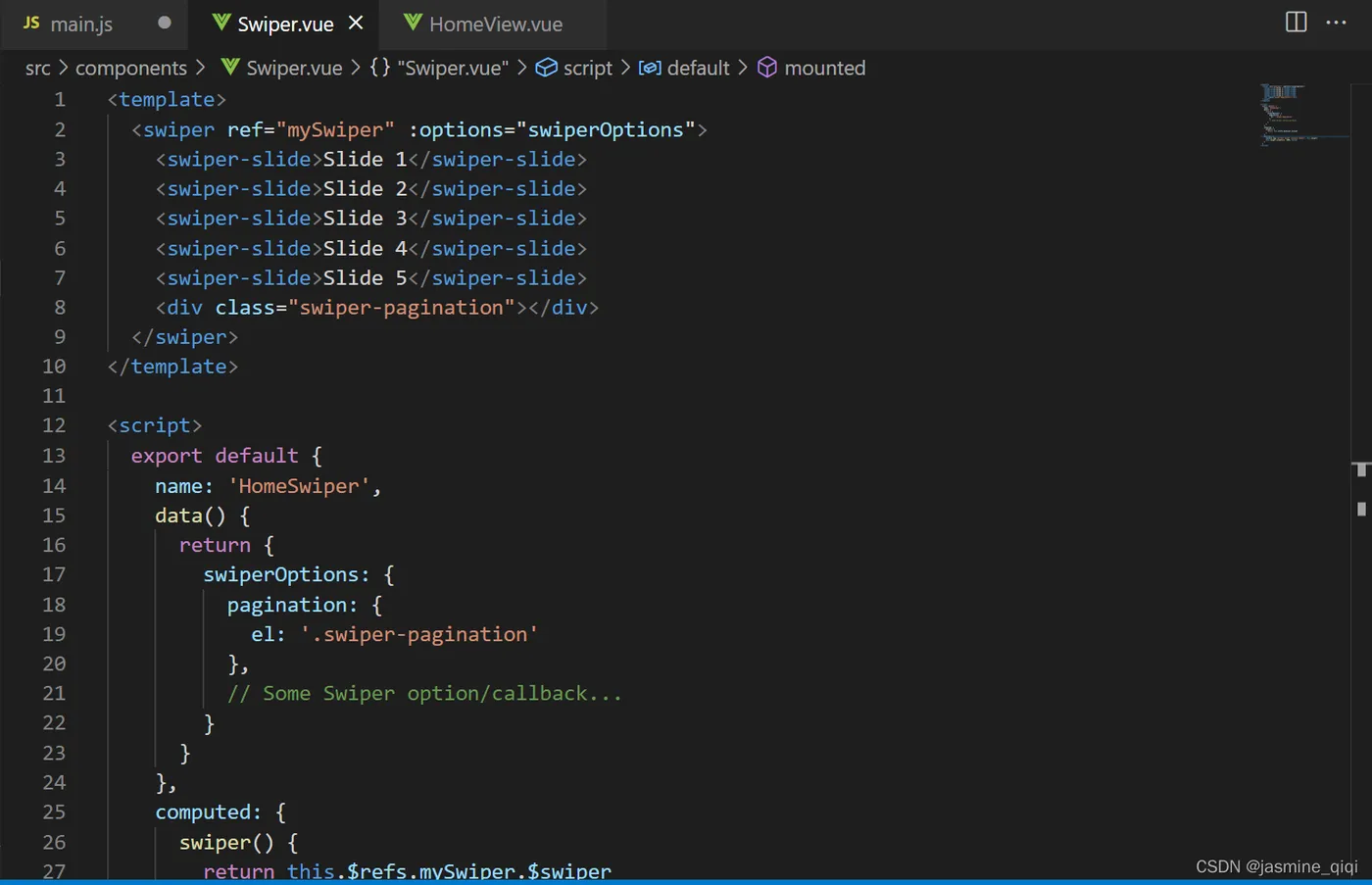This screenshot has width=1372, height=885.
Task: Click the unsaved dot on main.js tab
Action: [165, 23]
